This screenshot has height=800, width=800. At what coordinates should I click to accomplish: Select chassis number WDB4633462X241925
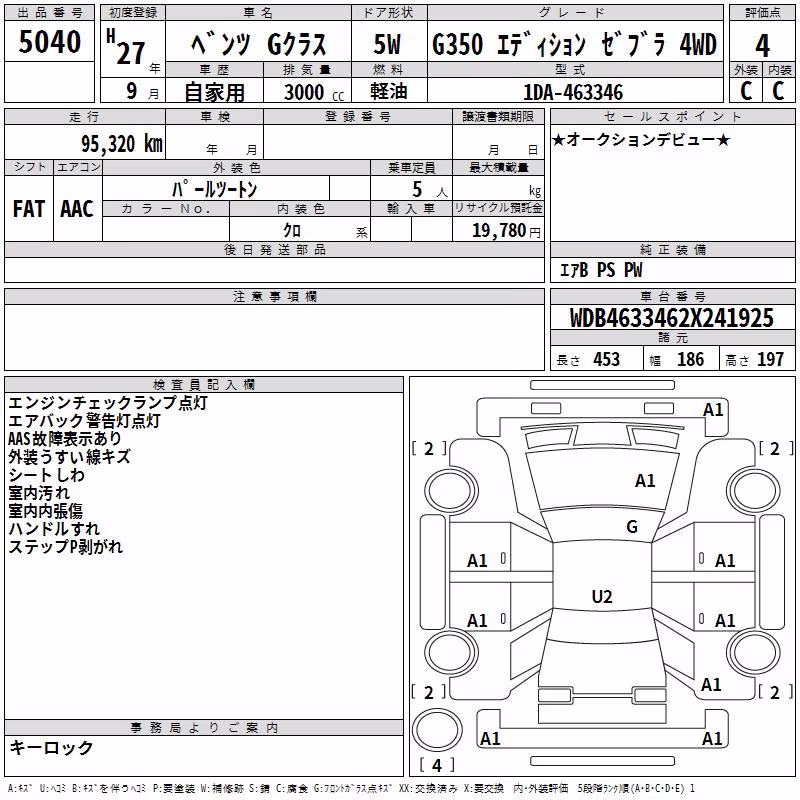pos(671,318)
